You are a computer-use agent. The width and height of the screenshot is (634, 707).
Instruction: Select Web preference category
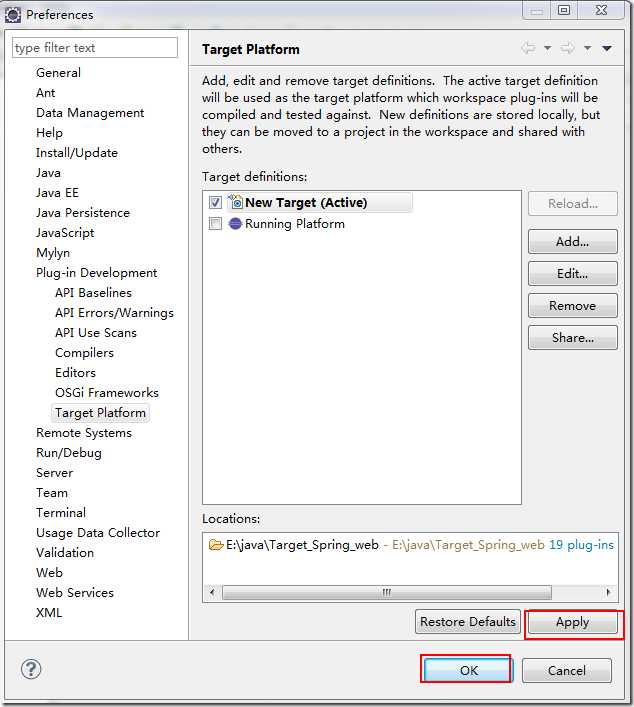[x=49, y=572]
